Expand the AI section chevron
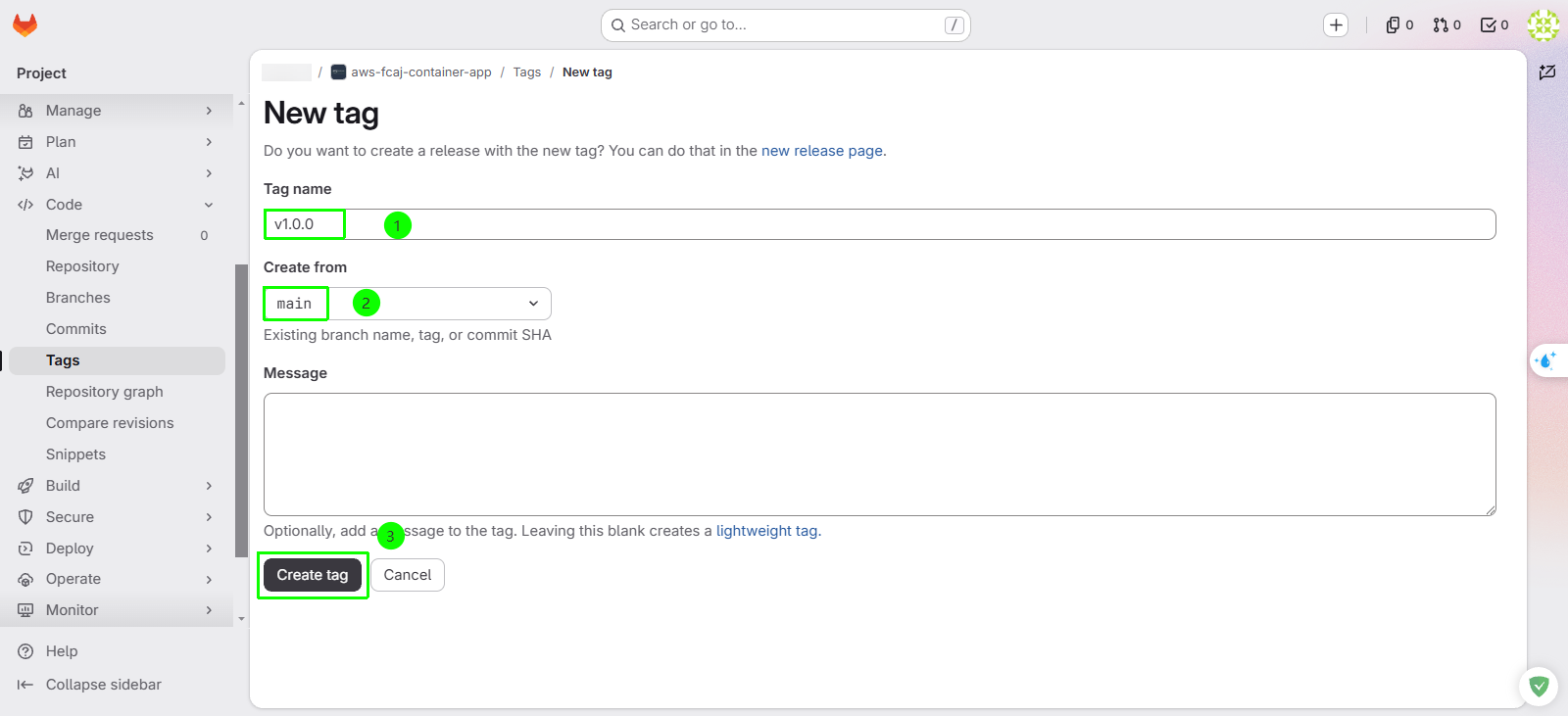The image size is (1568, 716). [x=209, y=173]
